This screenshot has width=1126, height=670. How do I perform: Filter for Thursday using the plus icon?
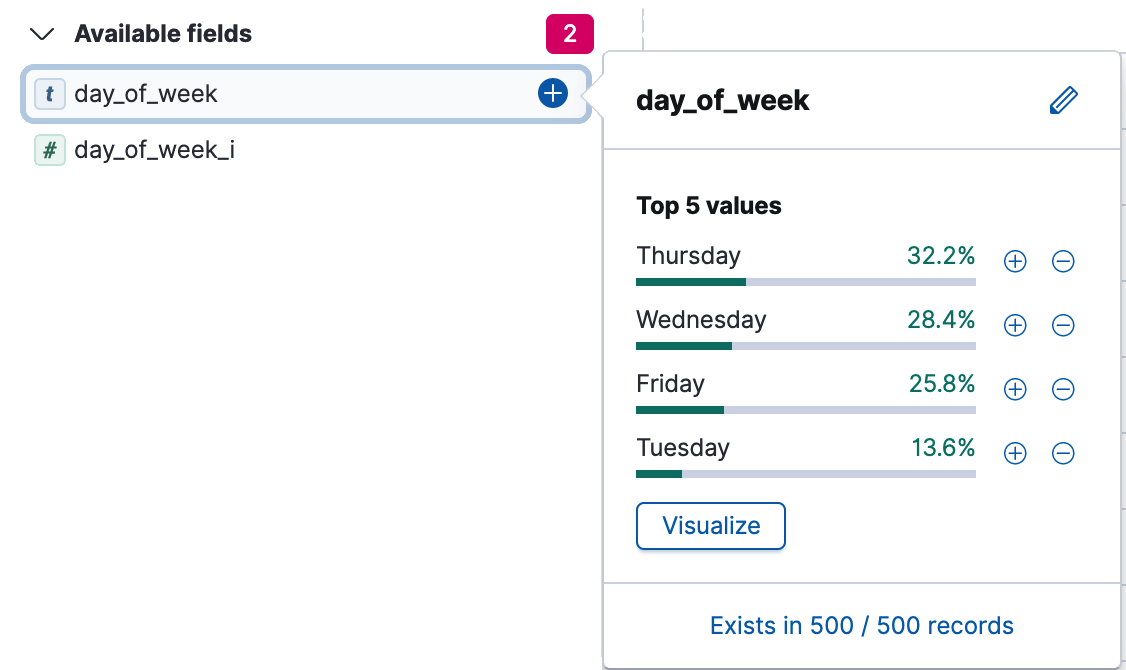click(x=1014, y=261)
